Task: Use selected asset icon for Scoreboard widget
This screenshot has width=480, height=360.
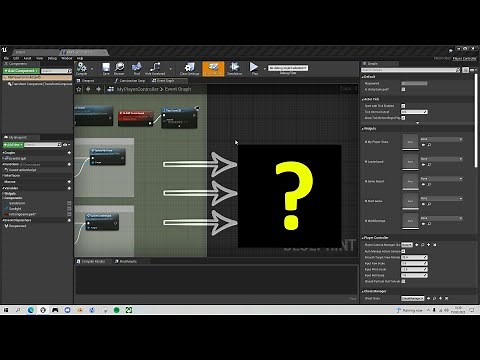Action: pyautogui.click(x=423, y=165)
